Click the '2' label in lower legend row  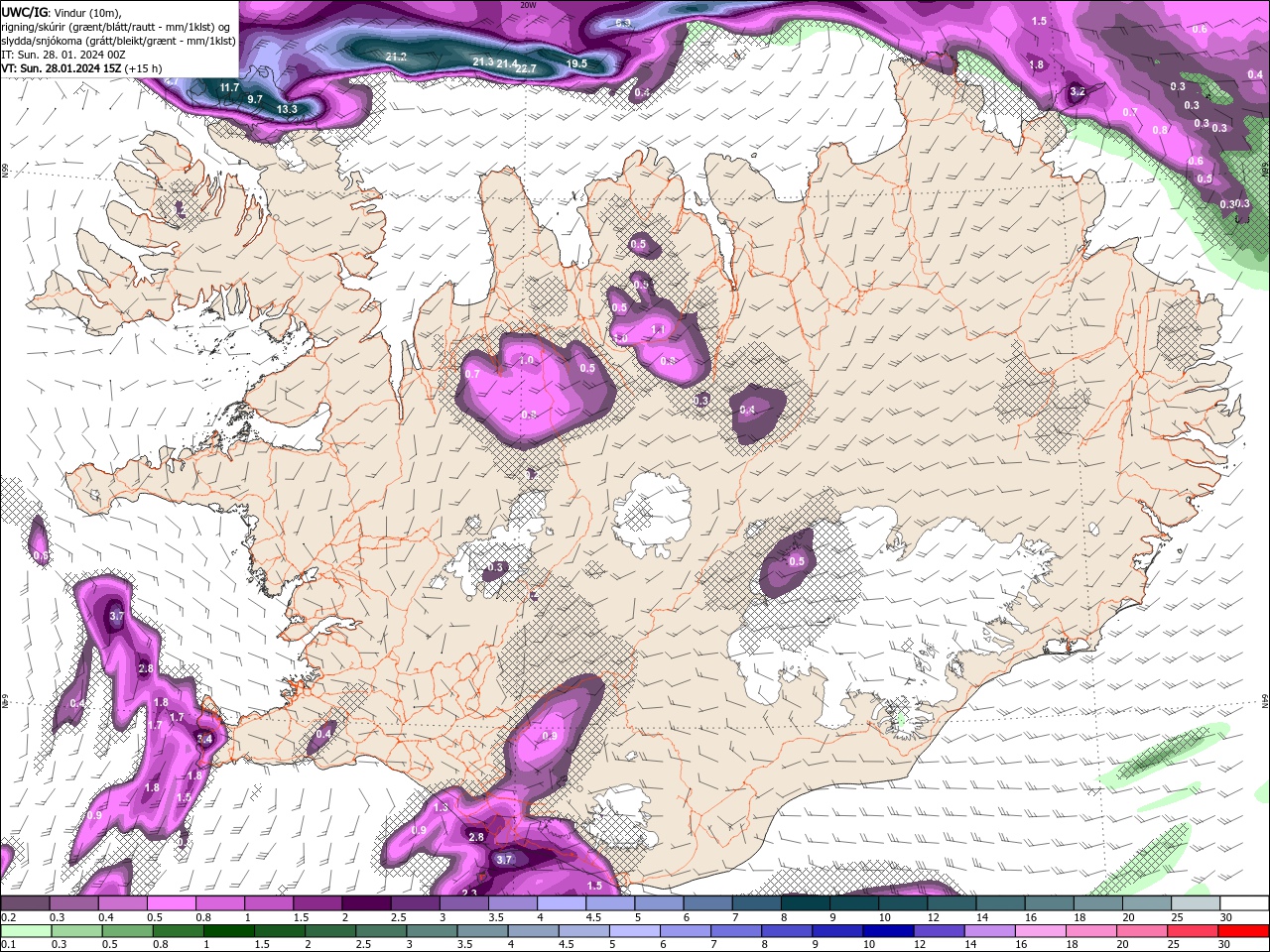[308, 945]
